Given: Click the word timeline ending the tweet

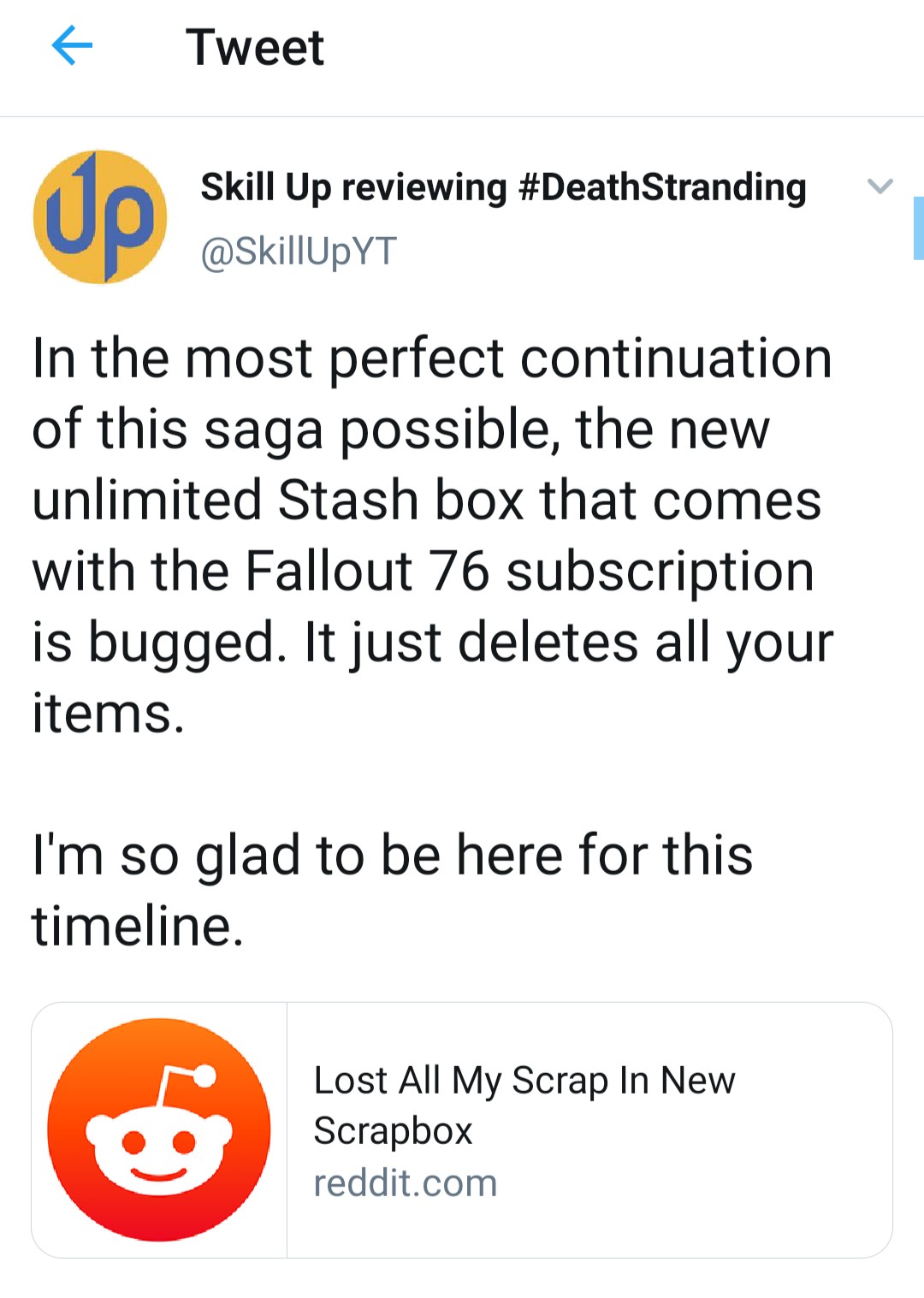Looking at the screenshot, I should [x=138, y=926].
